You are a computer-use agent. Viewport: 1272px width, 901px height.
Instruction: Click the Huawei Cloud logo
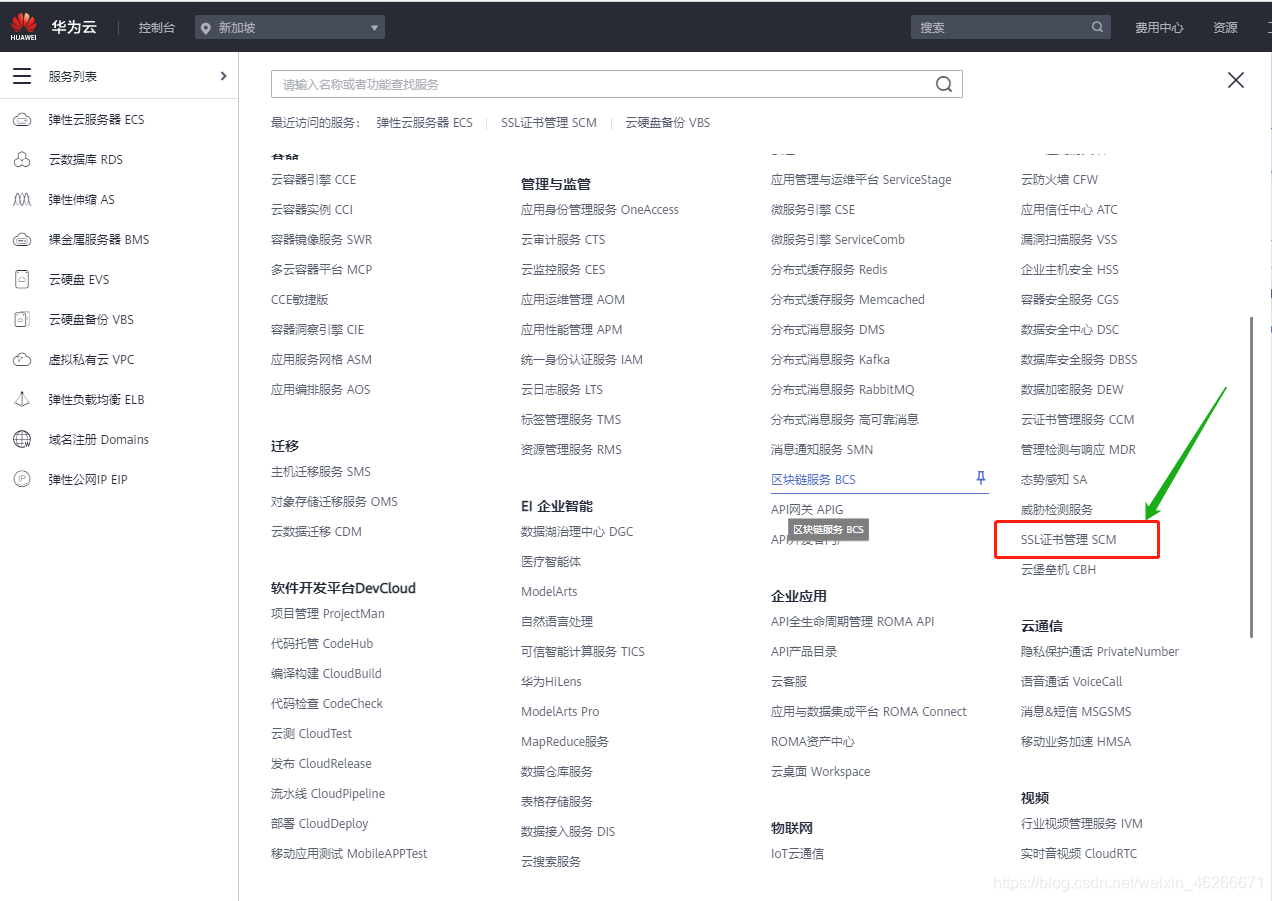(x=24, y=27)
